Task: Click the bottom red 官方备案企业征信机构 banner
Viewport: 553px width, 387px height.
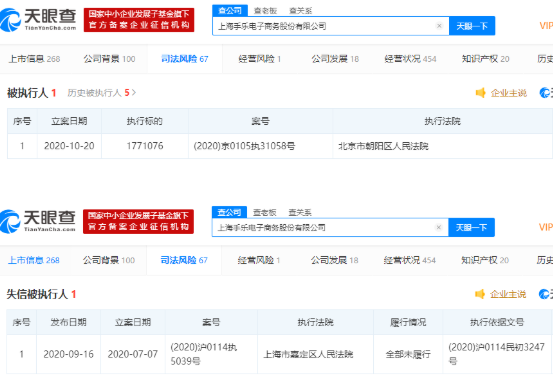Action: click(138, 222)
